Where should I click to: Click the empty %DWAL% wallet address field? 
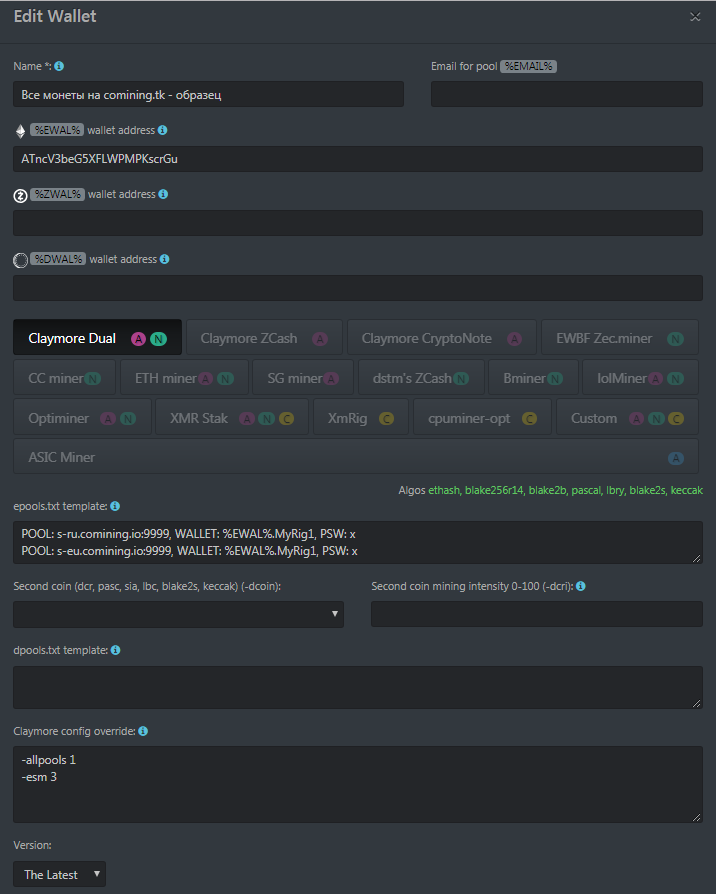(358, 288)
